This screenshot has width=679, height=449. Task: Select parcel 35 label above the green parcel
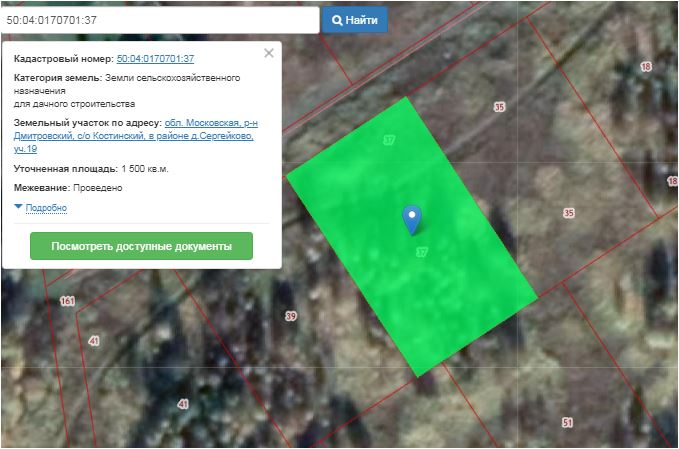[x=499, y=106]
